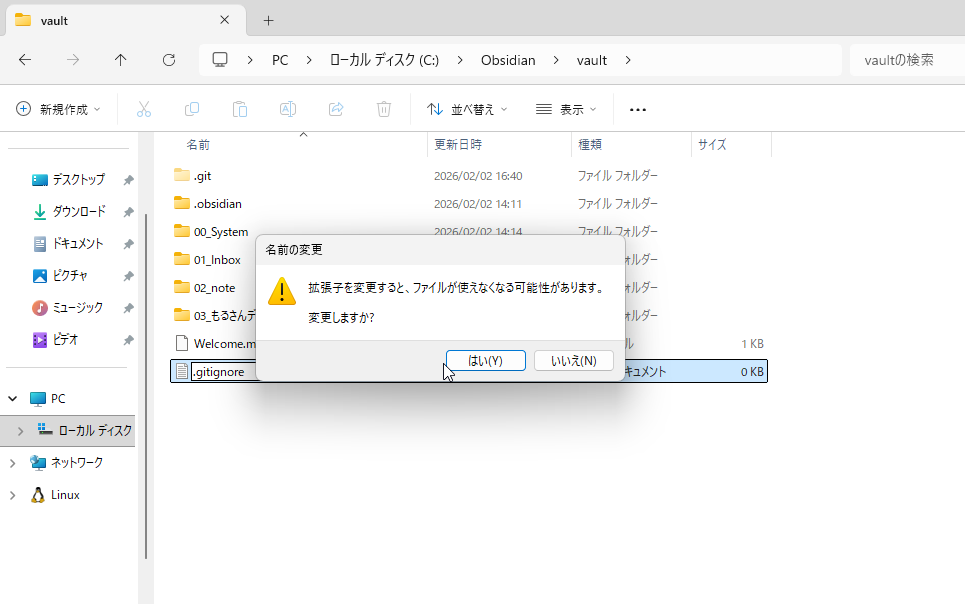Viewport: 965px width, 604px height.
Task: Add a new tab with plus button
Action: (x=268, y=20)
